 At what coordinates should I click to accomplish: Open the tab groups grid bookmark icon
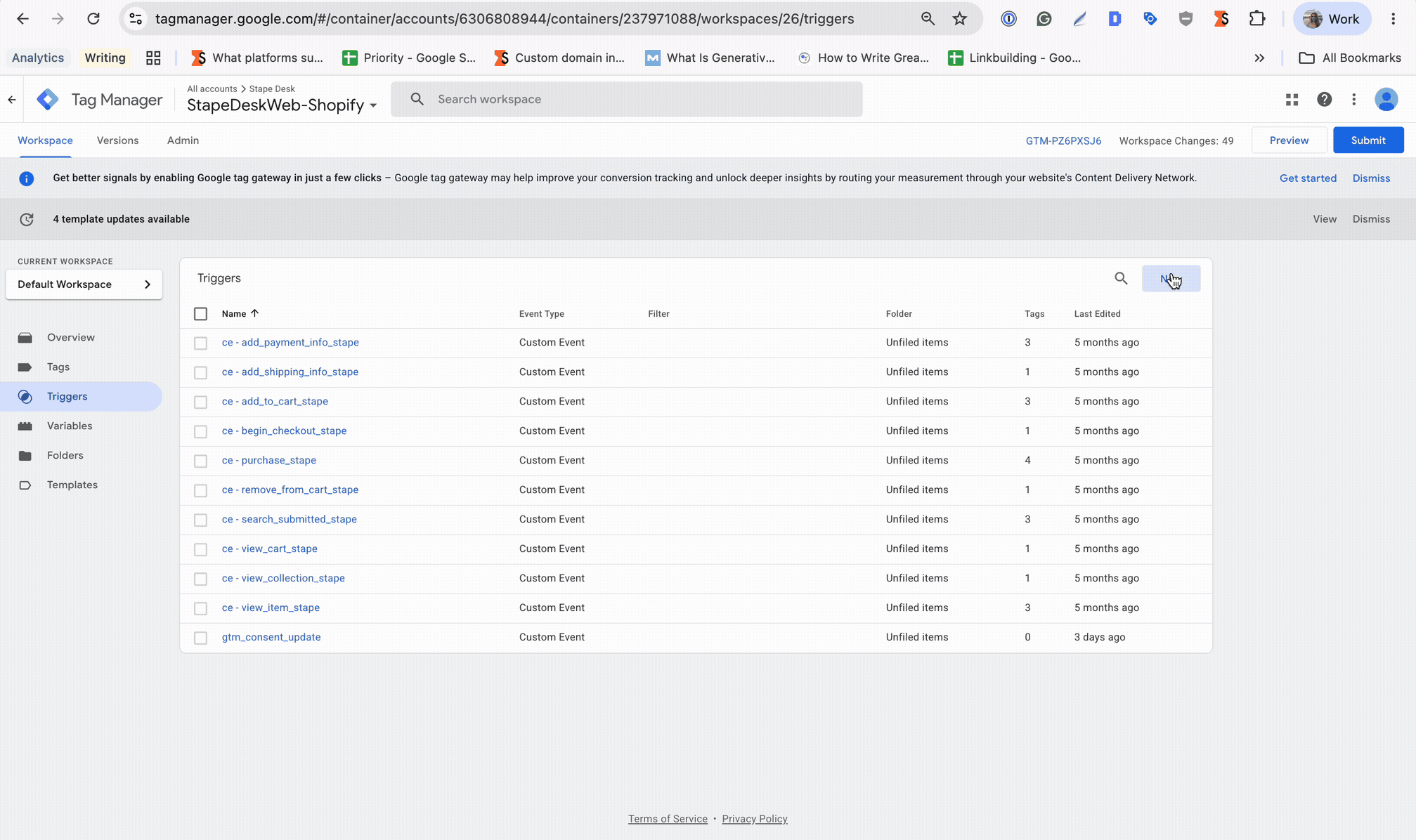click(153, 58)
